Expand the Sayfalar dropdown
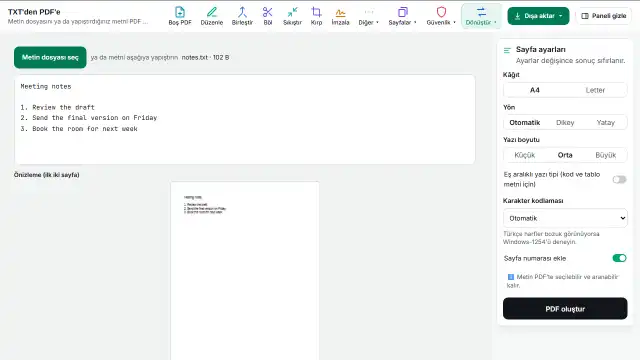The width and height of the screenshot is (640, 360). (x=402, y=16)
